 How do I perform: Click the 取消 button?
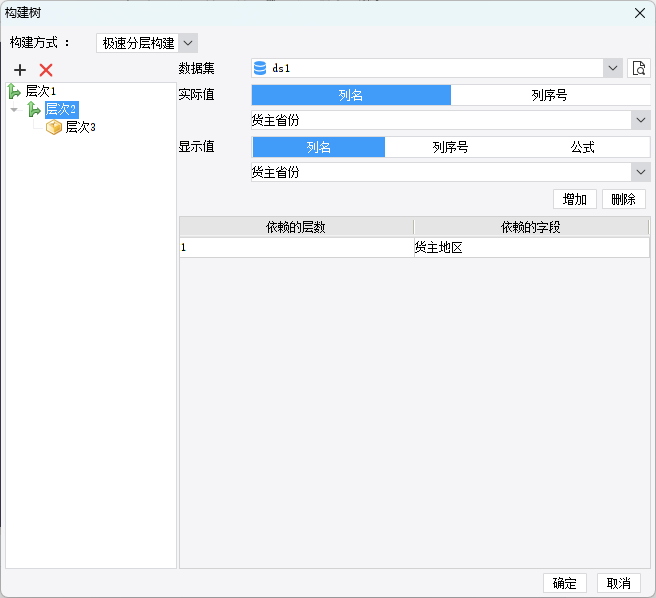pyautogui.click(x=618, y=583)
